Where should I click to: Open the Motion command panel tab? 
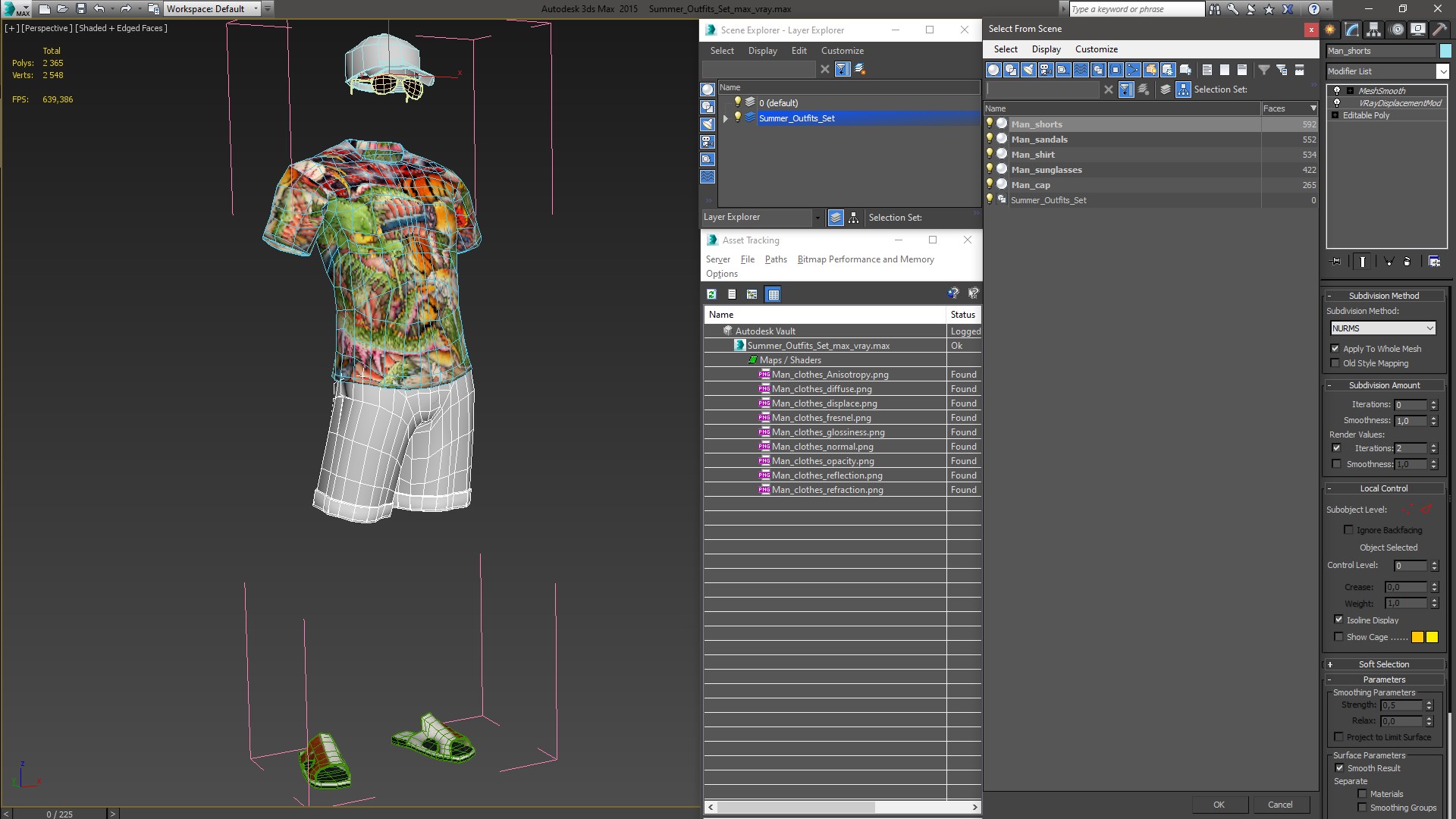point(1396,30)
